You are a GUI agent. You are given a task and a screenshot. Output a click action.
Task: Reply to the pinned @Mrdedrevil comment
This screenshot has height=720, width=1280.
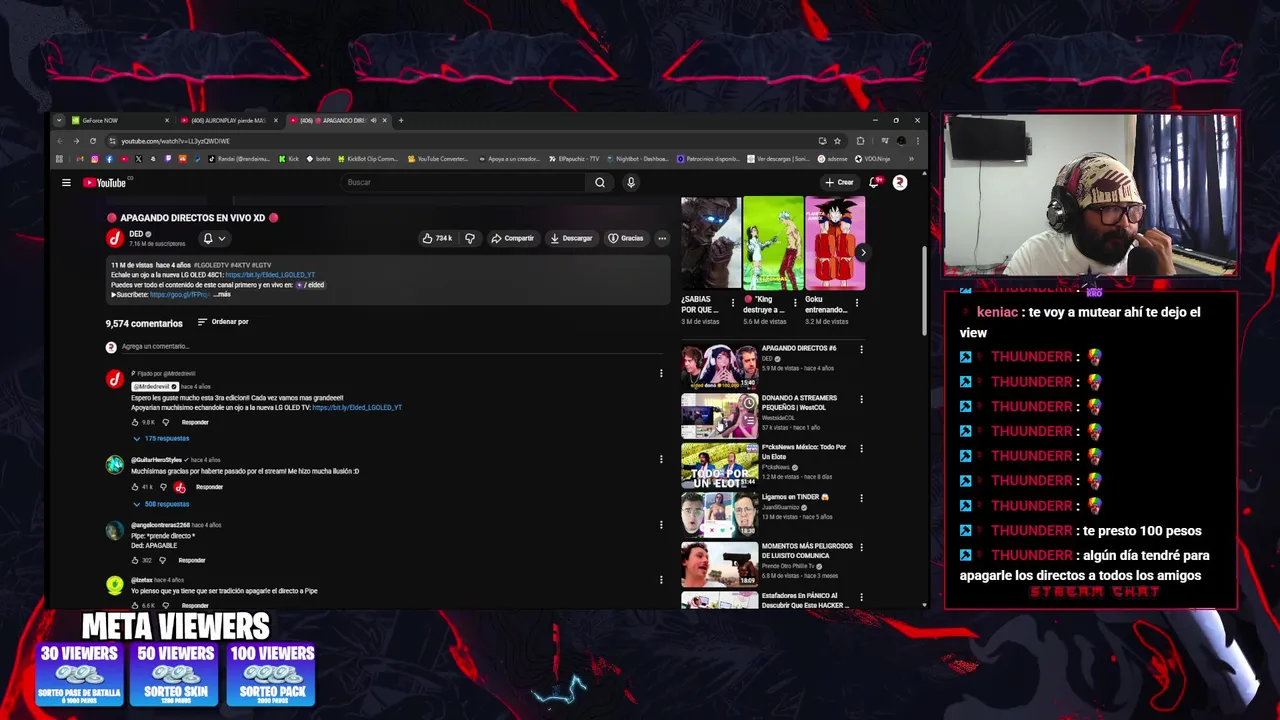point(195,422)
